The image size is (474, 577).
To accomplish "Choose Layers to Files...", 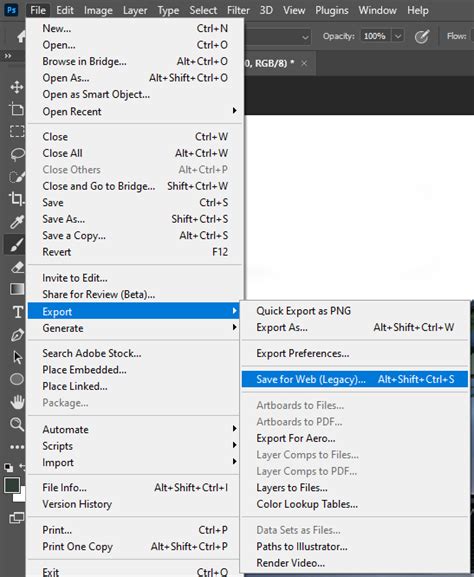I will 355,488.
